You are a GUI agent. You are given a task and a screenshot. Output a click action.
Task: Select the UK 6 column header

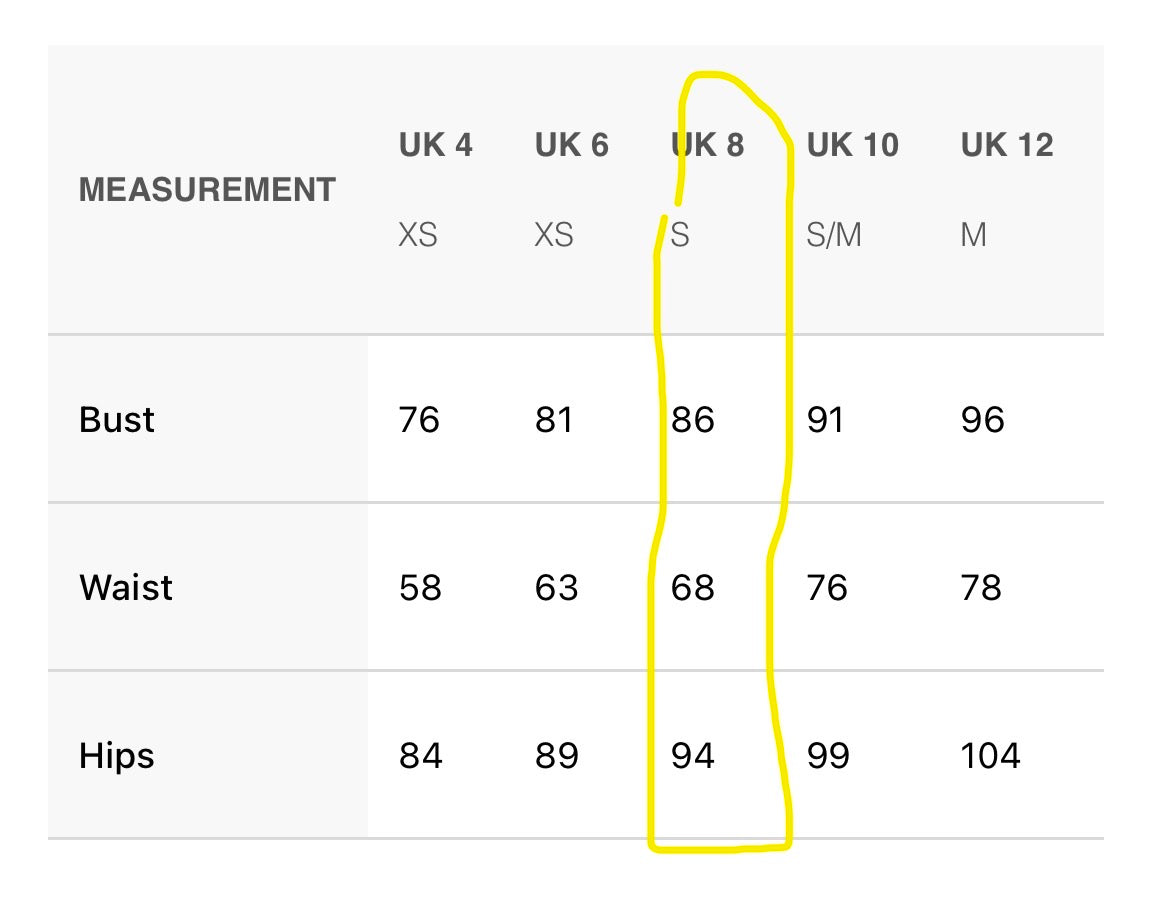coord(571,145)
